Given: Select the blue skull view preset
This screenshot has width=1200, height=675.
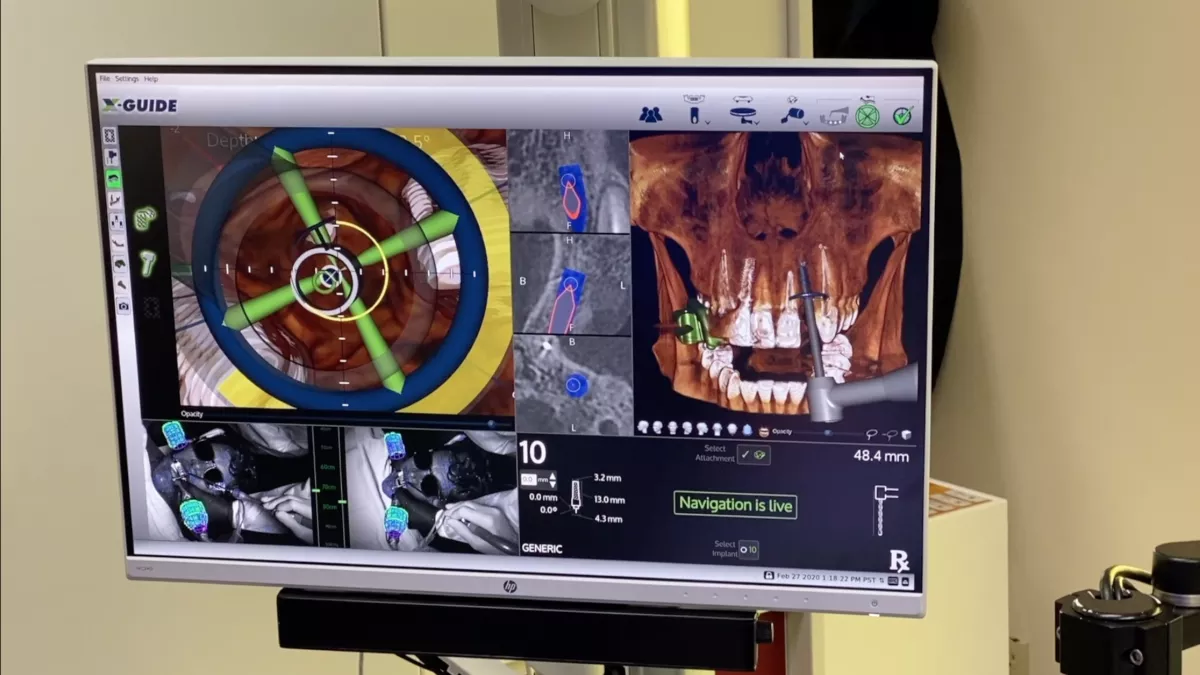Looking at the screenshot, I should [x=747, y=430].
